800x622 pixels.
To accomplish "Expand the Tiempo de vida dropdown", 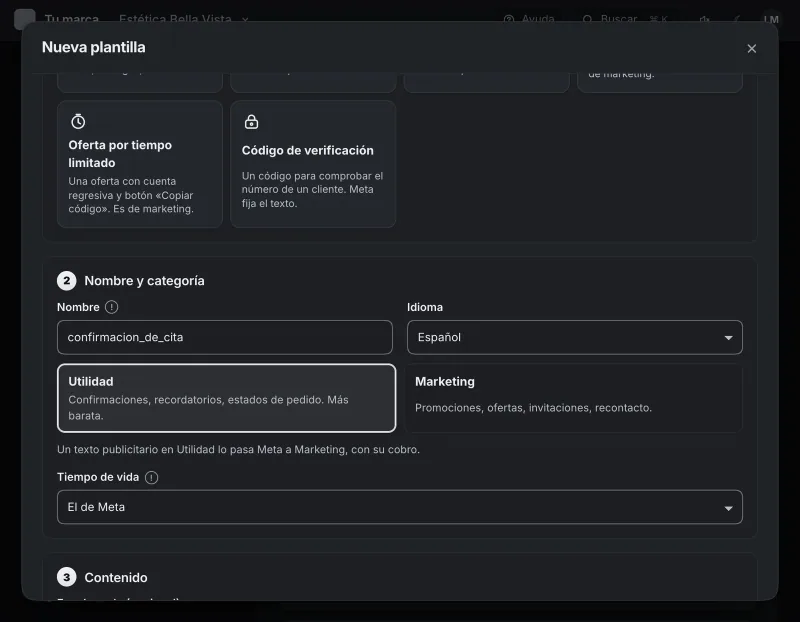I will [399, 507].
